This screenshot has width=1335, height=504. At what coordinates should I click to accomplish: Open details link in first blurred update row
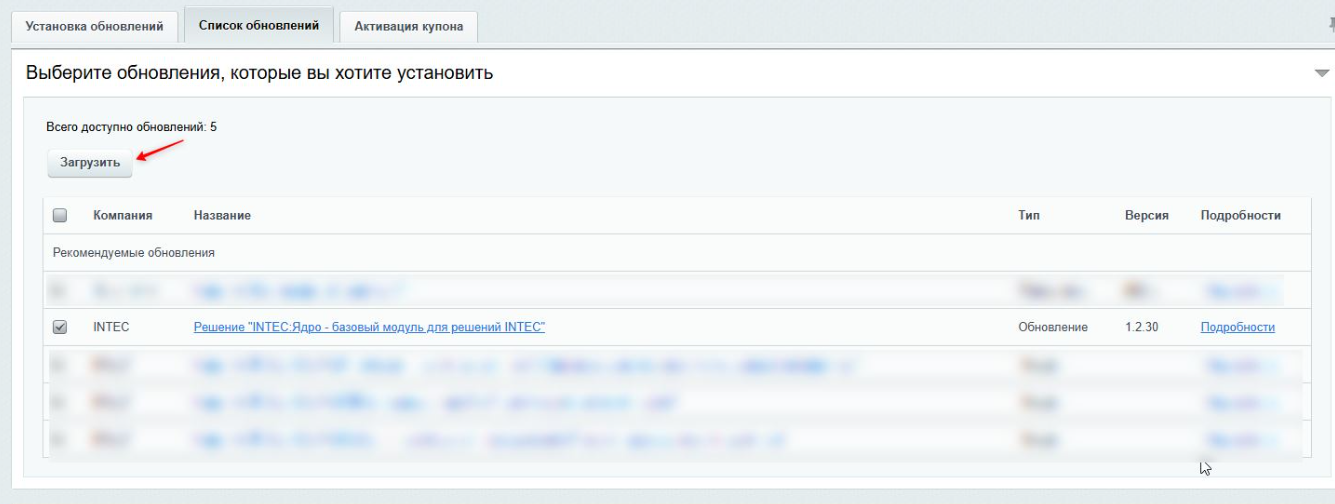(1237, 290)
